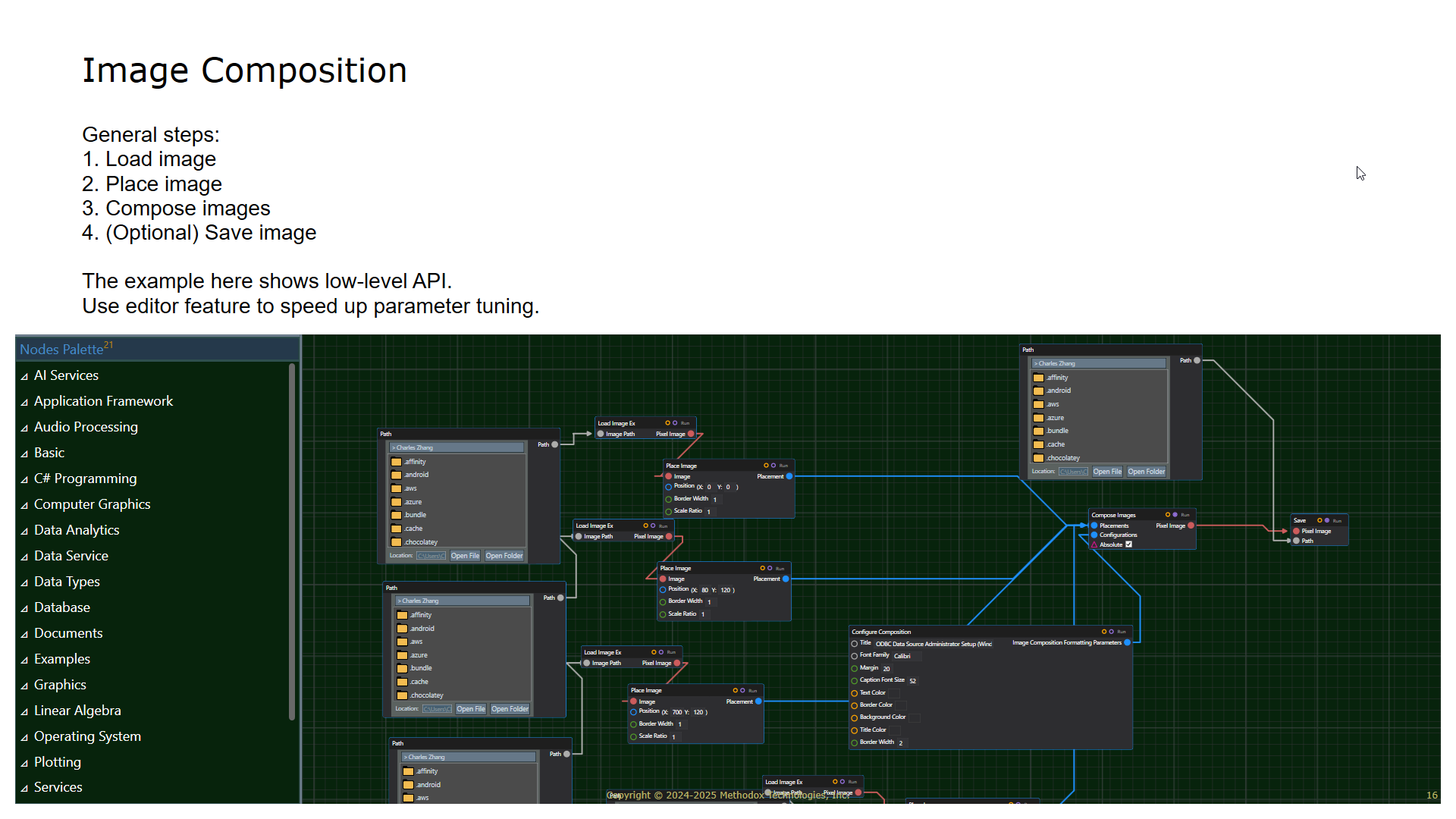Click the Absolute triangle pin on Compose Images
The image size is (1456, 819).
pos(1094,544)
